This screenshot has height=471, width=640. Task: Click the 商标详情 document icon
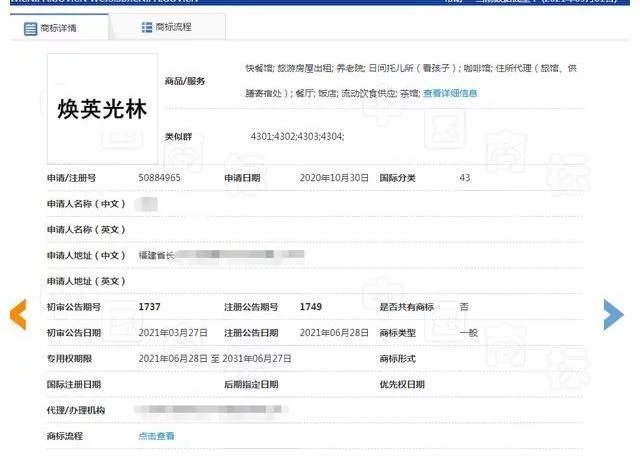tap(31, 29)
